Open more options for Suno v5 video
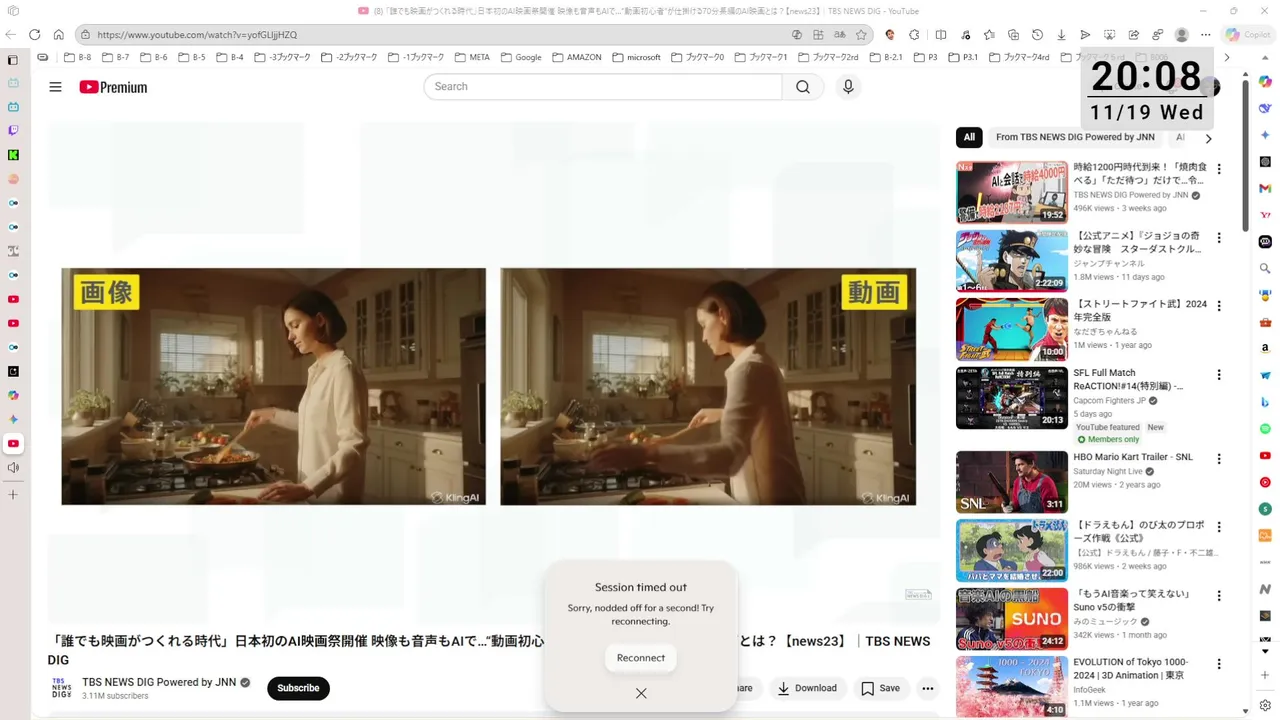The width and height of the screenshot is (1280, 720). (1218, 596)
